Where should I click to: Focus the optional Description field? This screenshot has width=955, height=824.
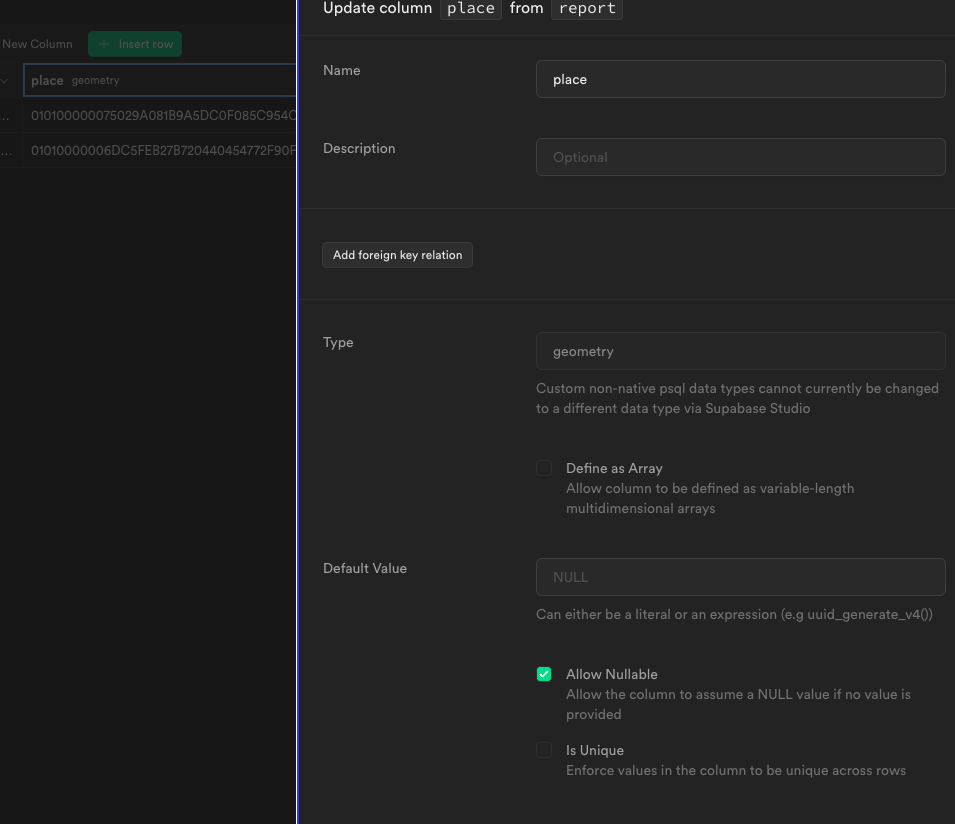(740, 157)
